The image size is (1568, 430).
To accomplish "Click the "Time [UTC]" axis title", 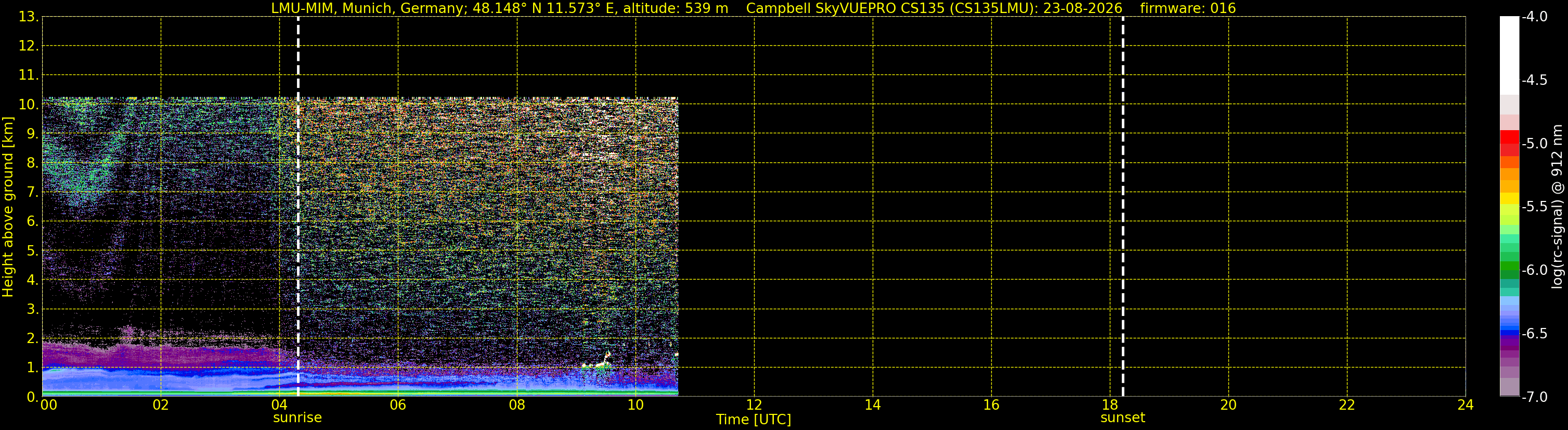I will (x=754, y=420).
